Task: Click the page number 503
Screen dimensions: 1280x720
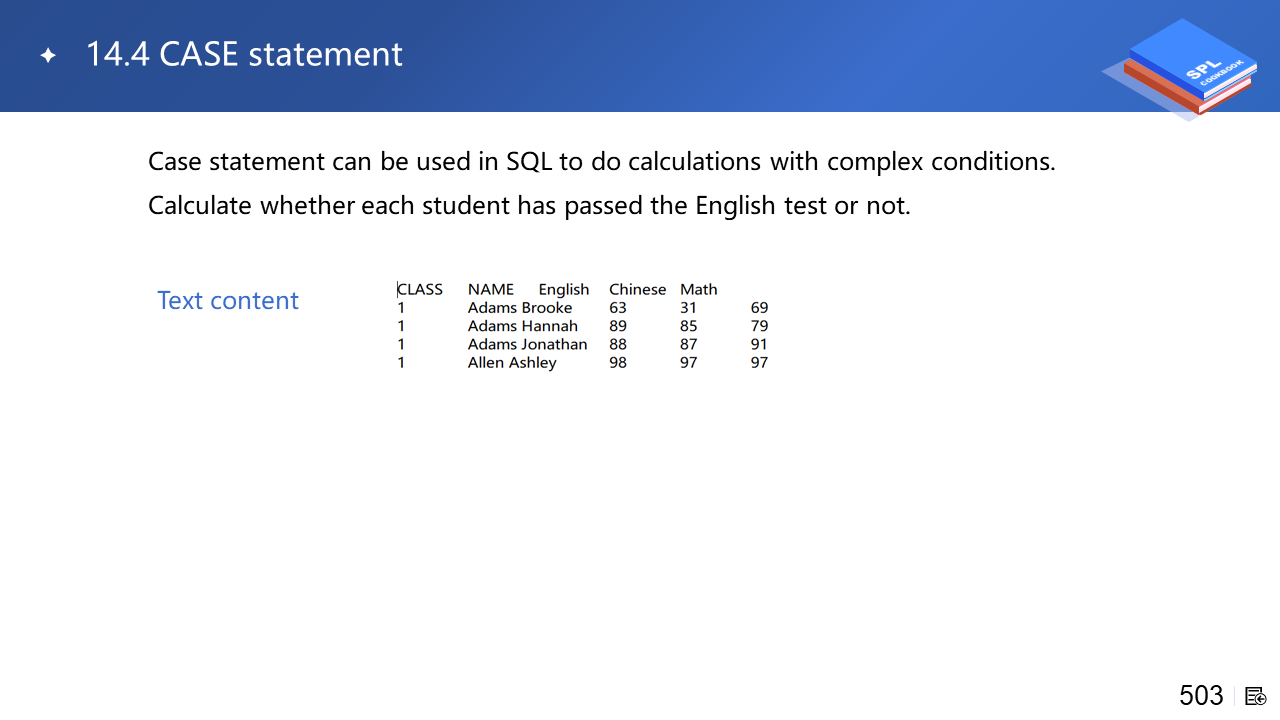Action: [1201, 695]
